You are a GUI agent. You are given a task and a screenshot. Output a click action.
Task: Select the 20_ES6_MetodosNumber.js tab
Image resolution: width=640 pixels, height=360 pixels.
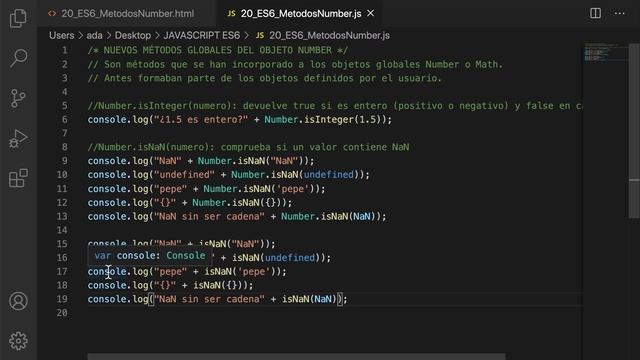[300, 13]
